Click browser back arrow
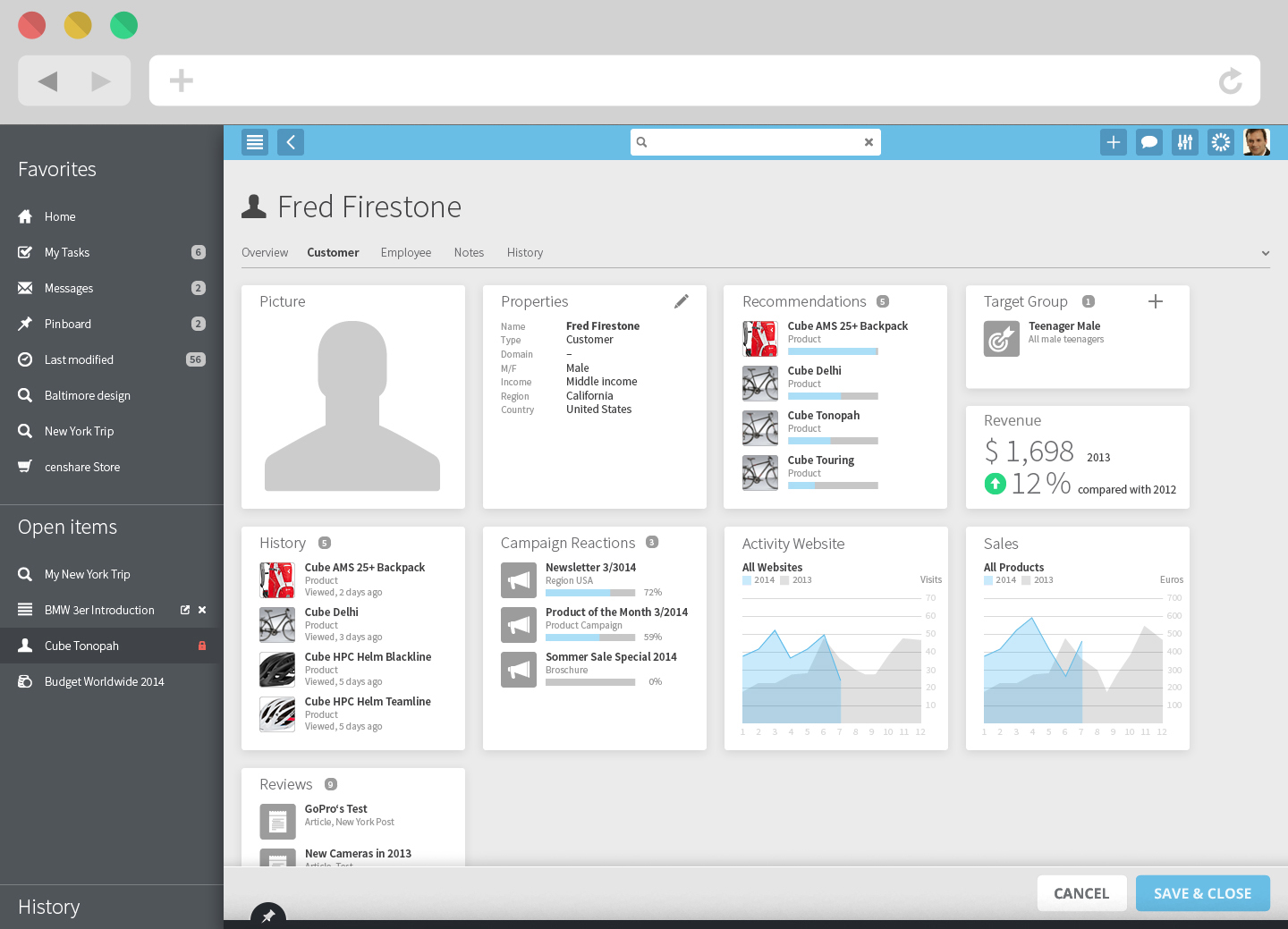The height and width of the screenshot is (929, 1288). click(48, 81)
